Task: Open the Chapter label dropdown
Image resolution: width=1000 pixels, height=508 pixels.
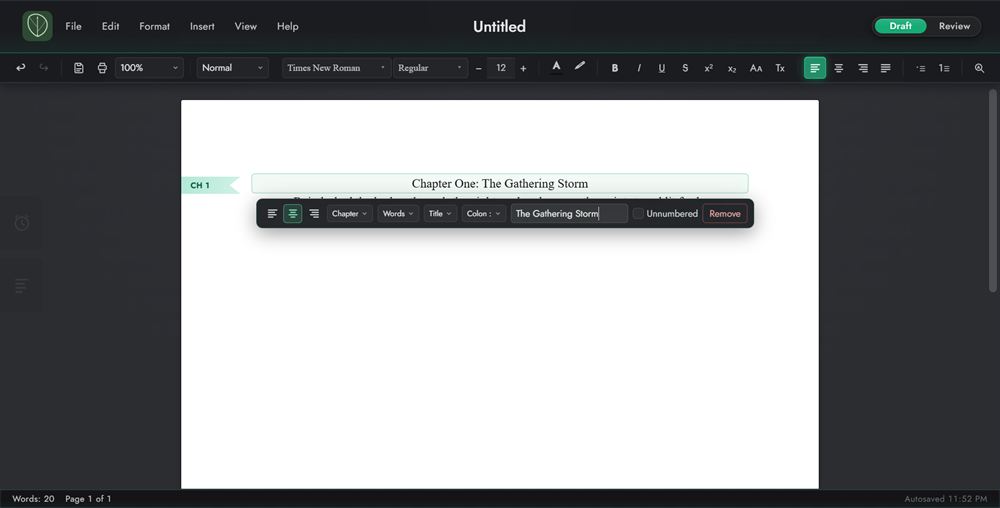Action: pos(349,214)
